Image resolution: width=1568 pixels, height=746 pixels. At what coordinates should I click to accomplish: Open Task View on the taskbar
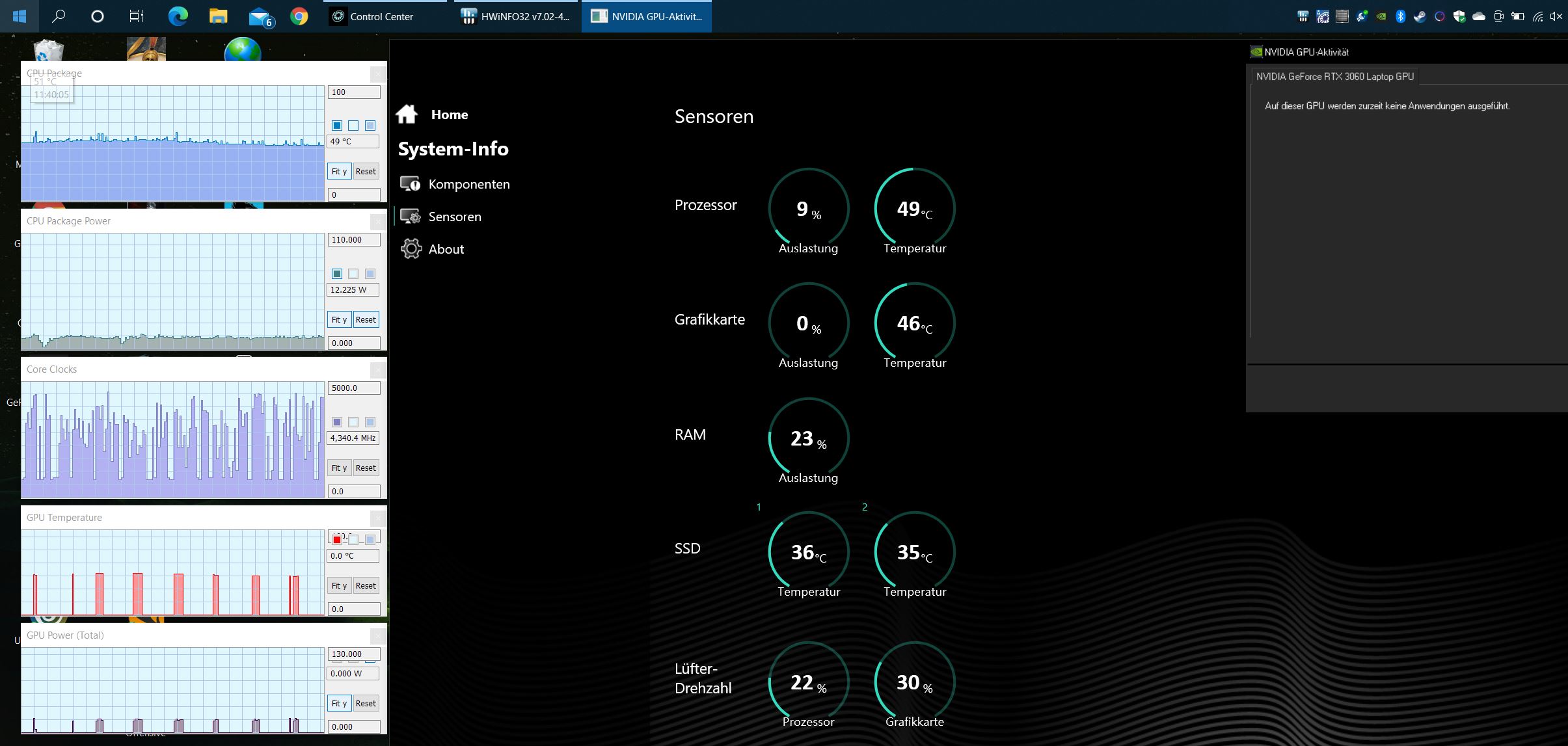click(137, 16)
